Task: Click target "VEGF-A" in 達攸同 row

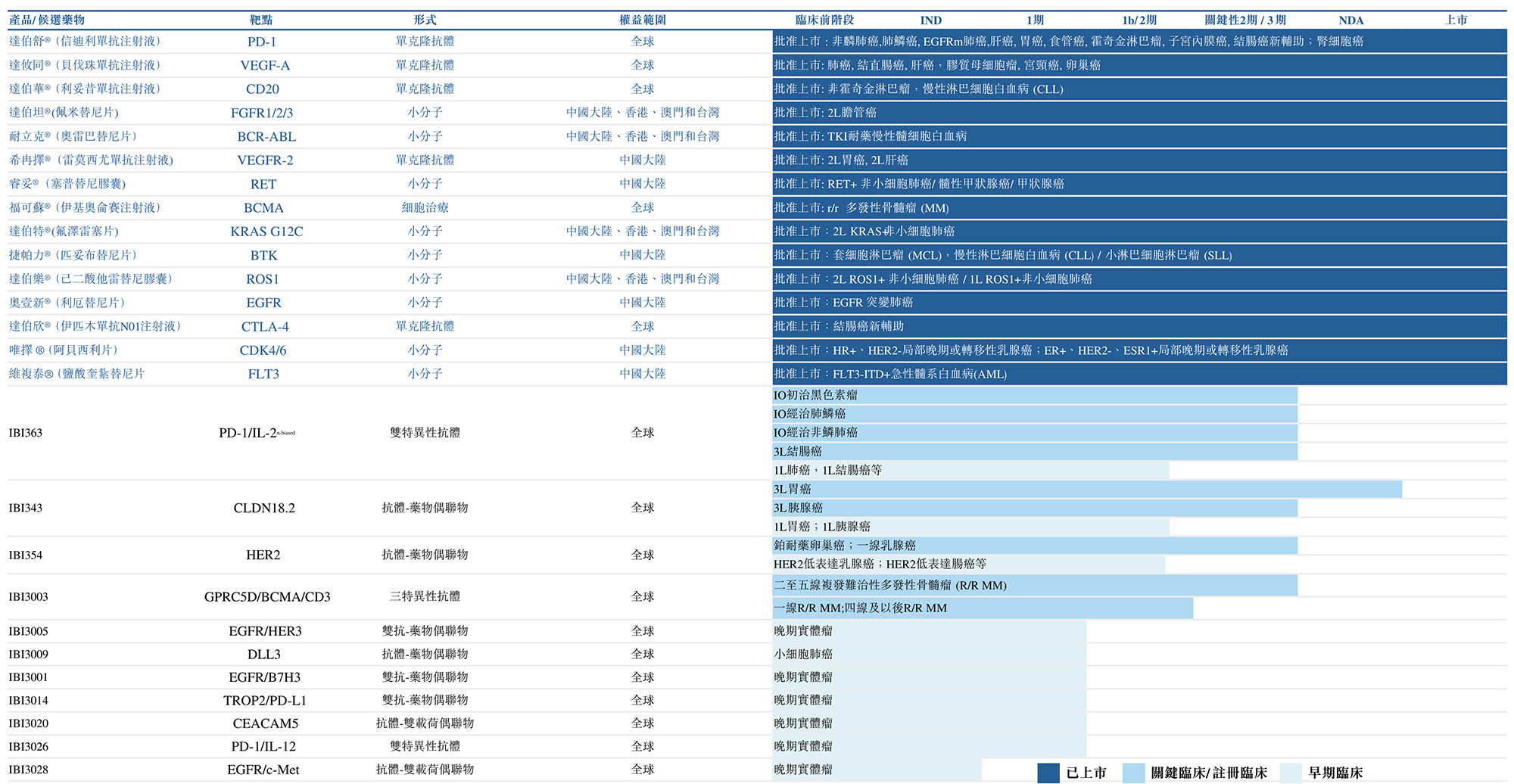Action: [x=265, y=65]
